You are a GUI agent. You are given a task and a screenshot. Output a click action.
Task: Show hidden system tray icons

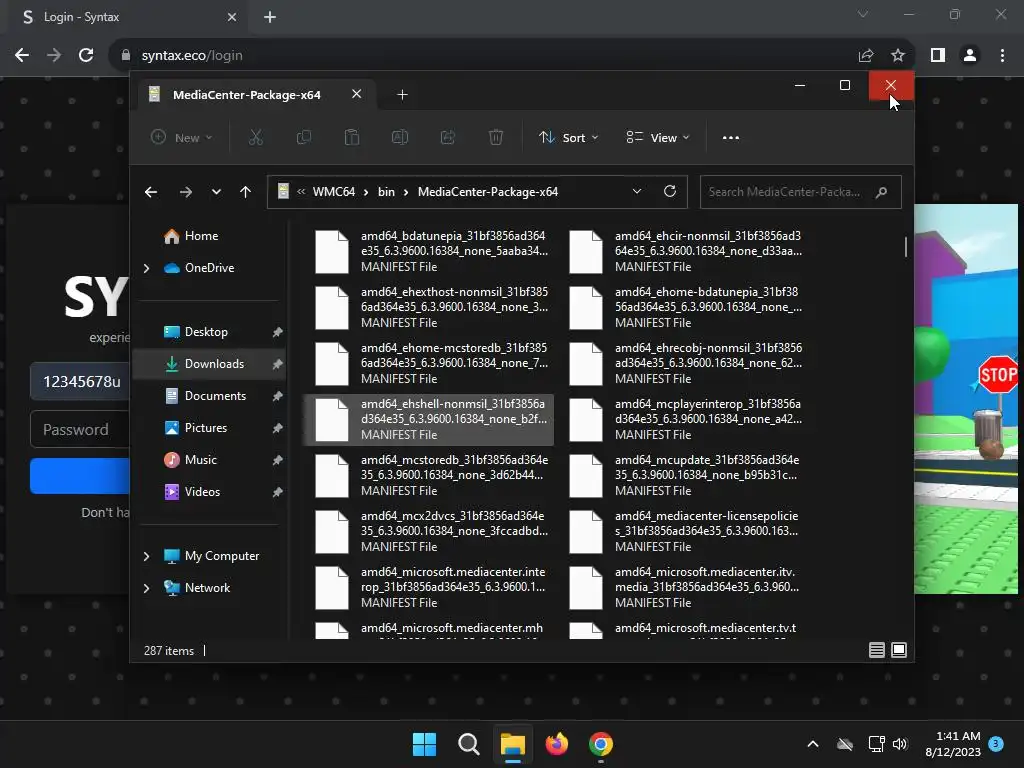(x=813, y=744)
